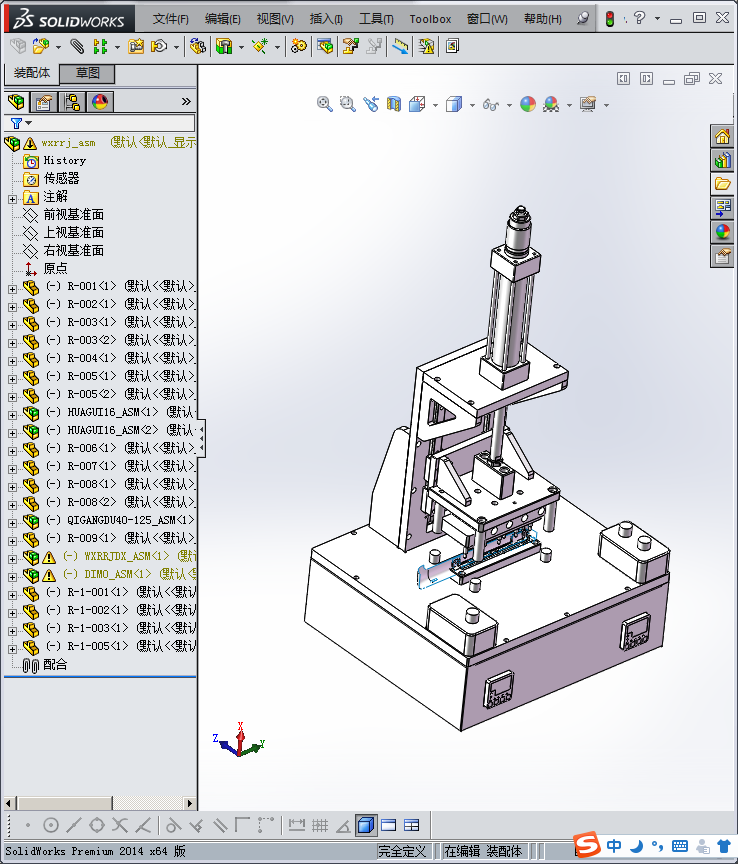The image size is (738, 864).
Task: Switch to the 草图 tab
Action: 87,73
